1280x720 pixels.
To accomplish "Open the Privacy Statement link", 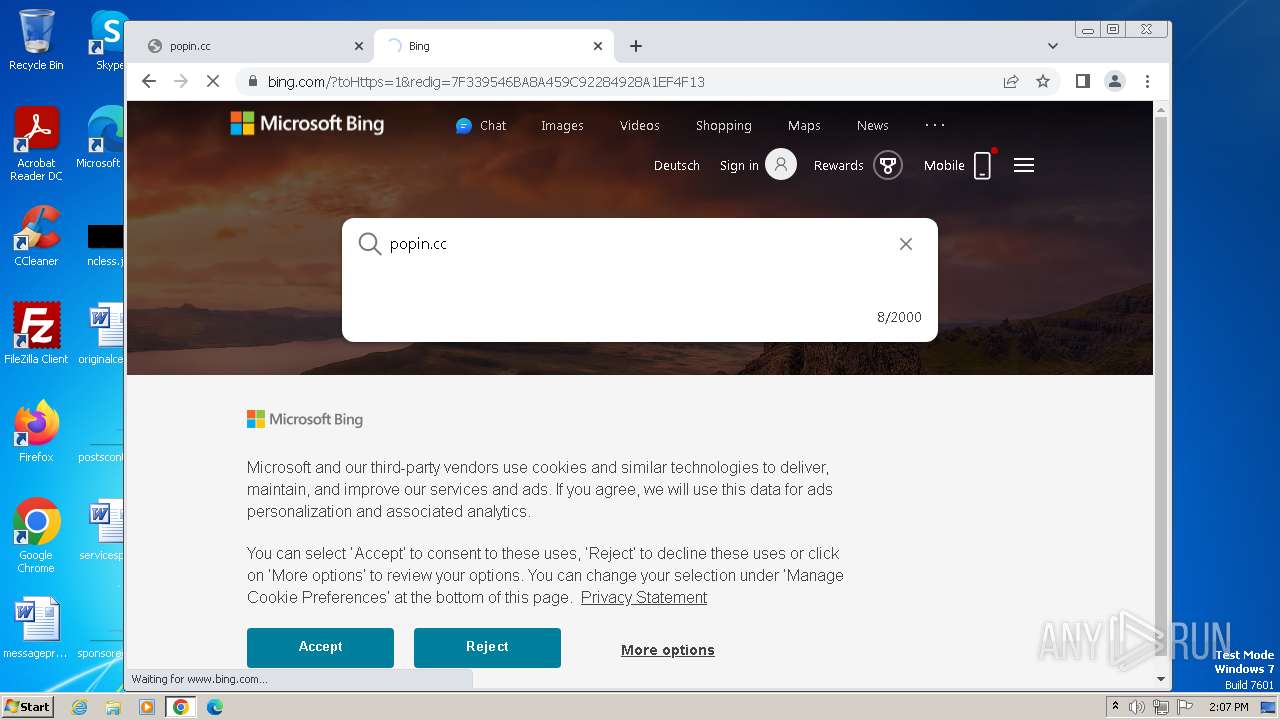I will 644,597.
